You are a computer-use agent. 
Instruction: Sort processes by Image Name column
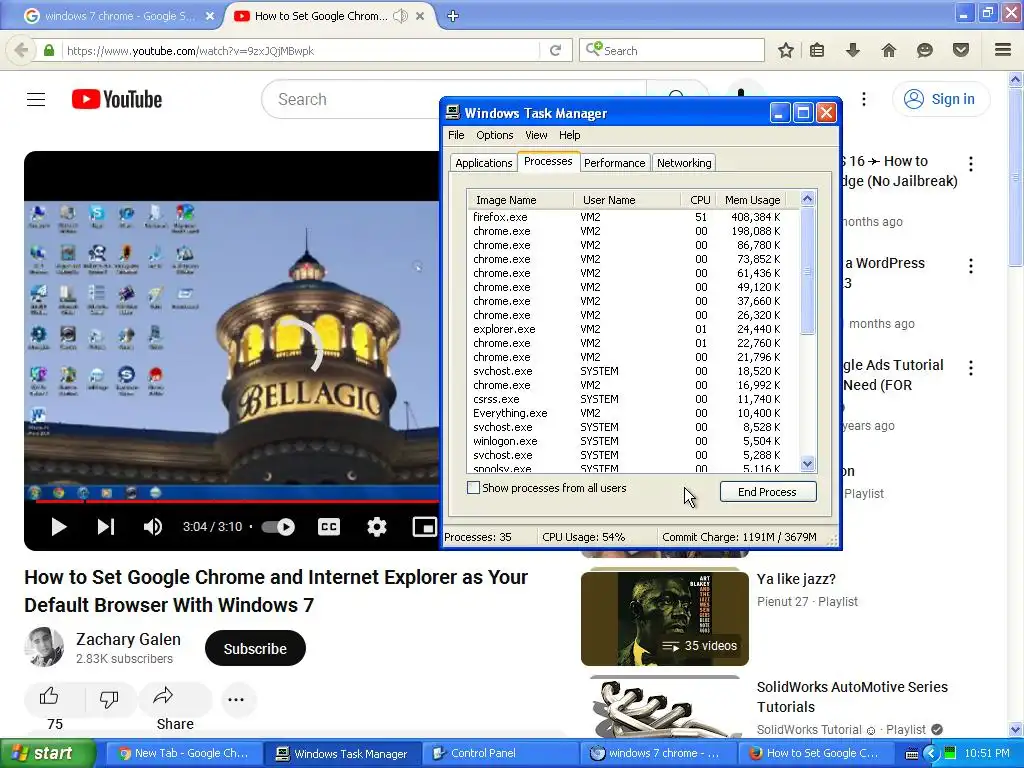coord(520,200)
